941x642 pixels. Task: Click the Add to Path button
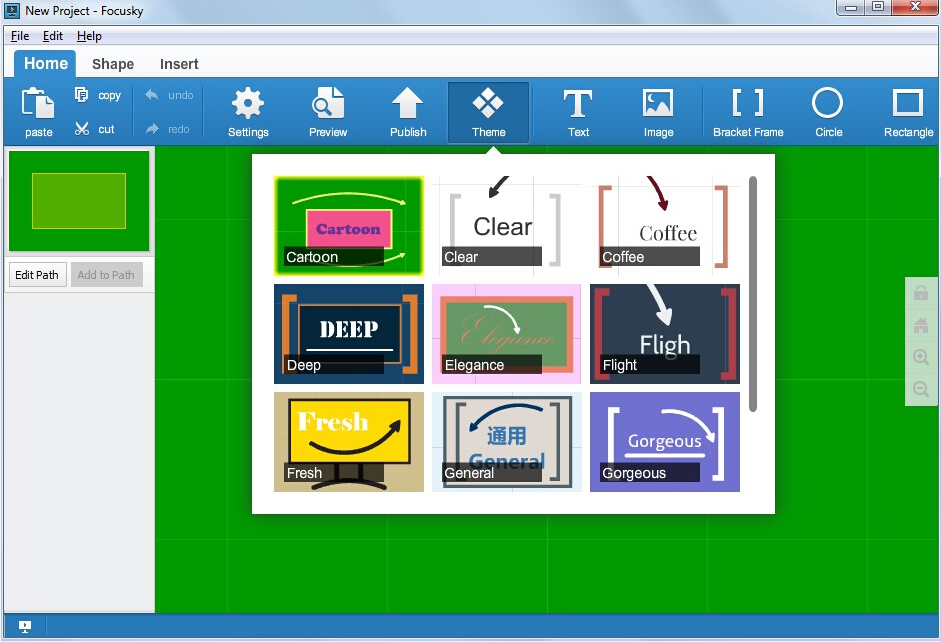click(x=106, y=274)
